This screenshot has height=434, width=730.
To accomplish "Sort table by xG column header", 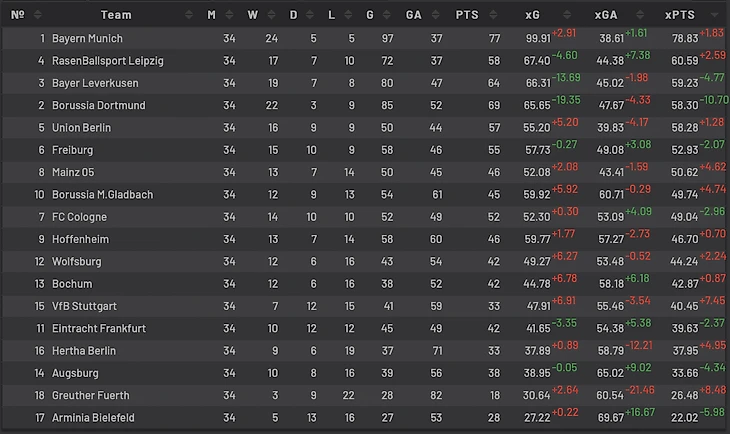I will click(x=532, y=15).
